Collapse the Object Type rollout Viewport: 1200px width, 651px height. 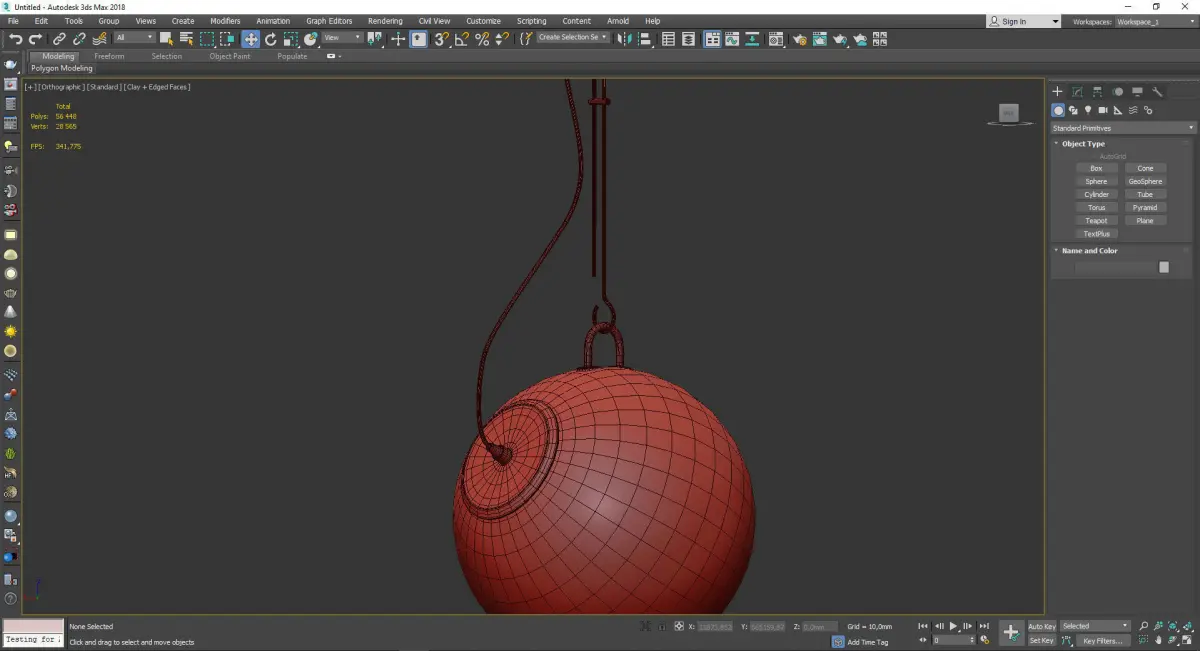point(1083,144)
